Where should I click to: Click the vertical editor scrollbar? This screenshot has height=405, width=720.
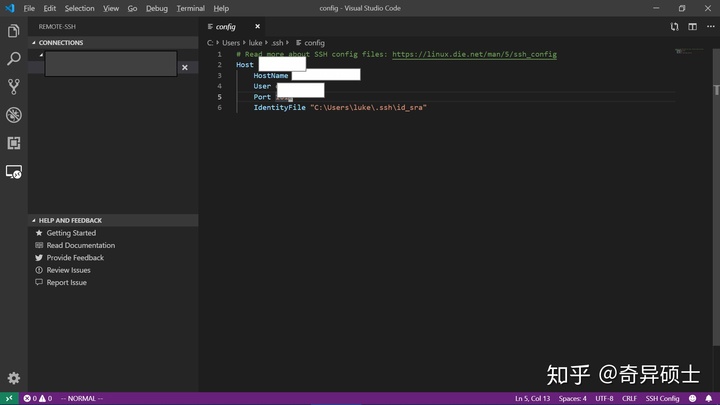tap(716, 197)
